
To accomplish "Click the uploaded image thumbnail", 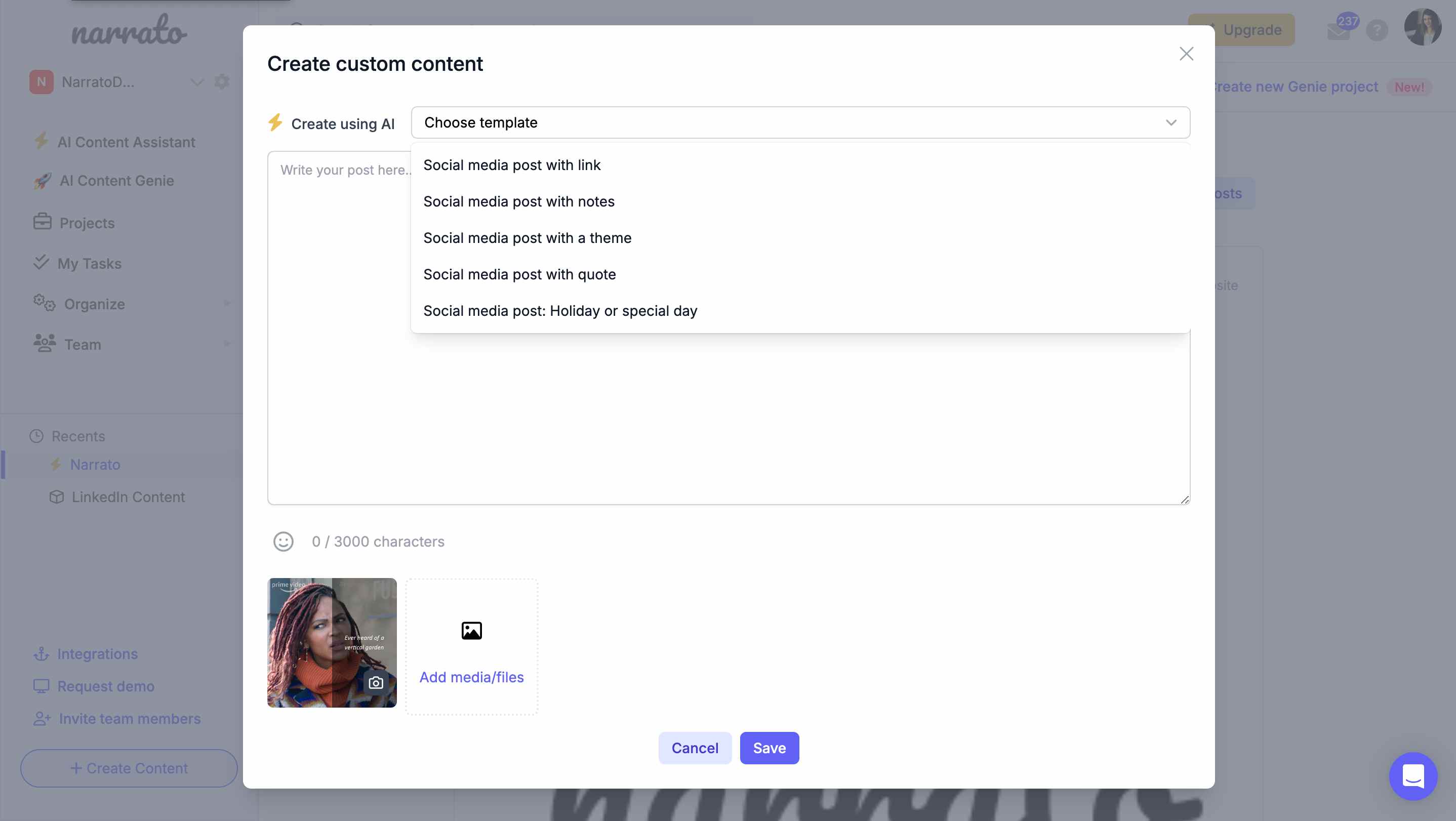I will (x=332, y=642).
